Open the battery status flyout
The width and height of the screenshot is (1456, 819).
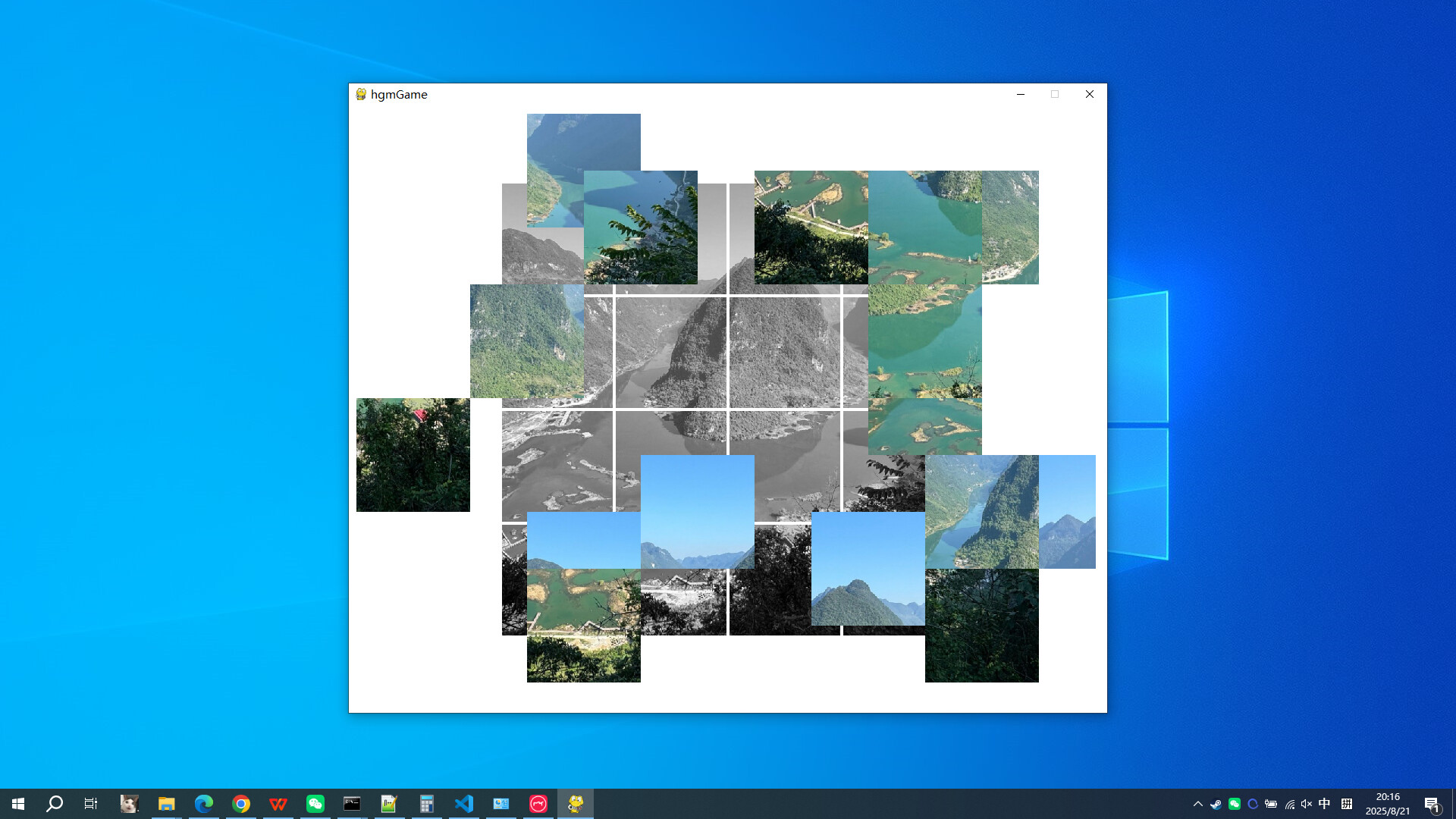1271,803
